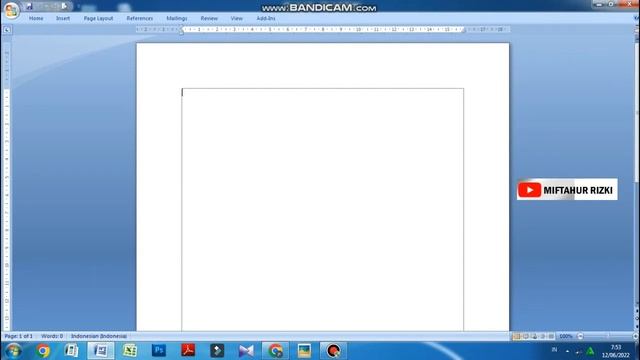640x360 pixels.
Task: Click the tab selector left of ruler
Action: point(7,30)
